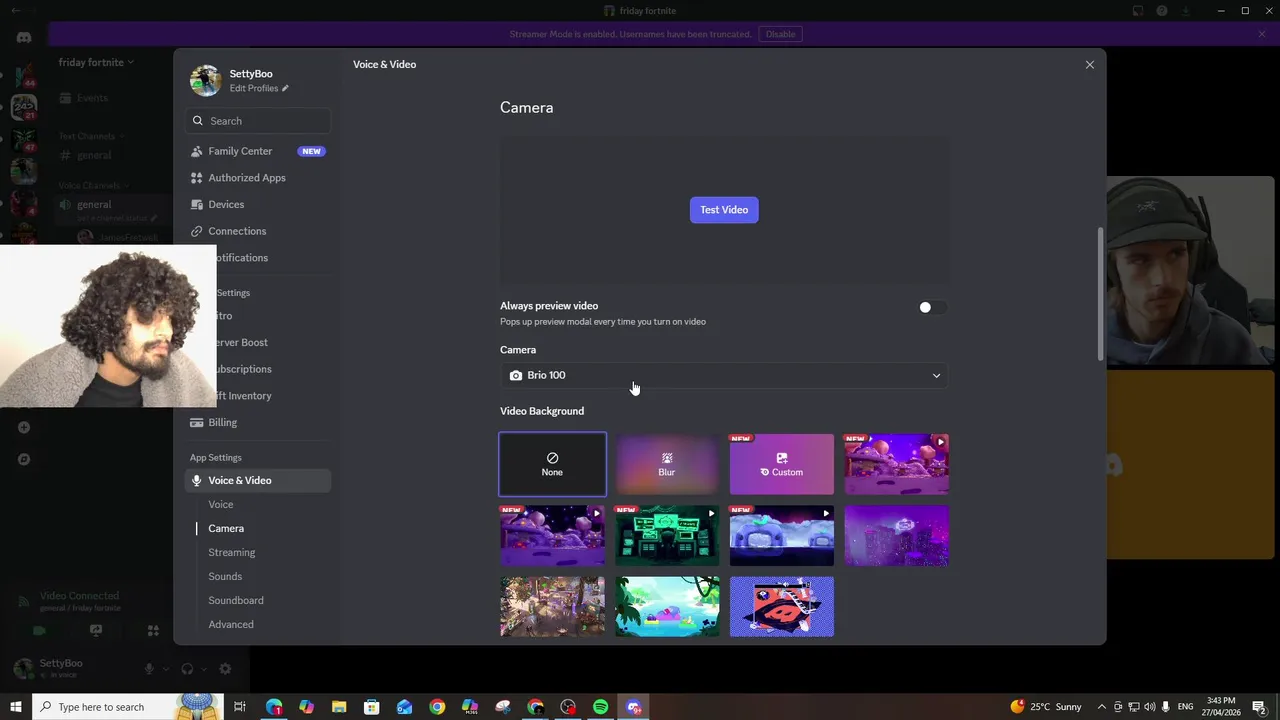Viewport: 1280px width, 720px height.
Task: Open Google Chrome from the taskbar
Action: [x=437, y=707]
